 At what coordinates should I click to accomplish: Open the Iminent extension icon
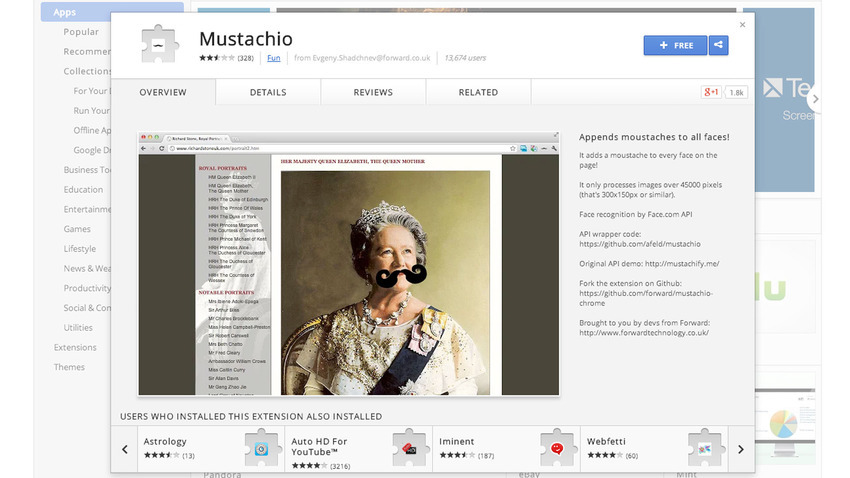[557, 447]
